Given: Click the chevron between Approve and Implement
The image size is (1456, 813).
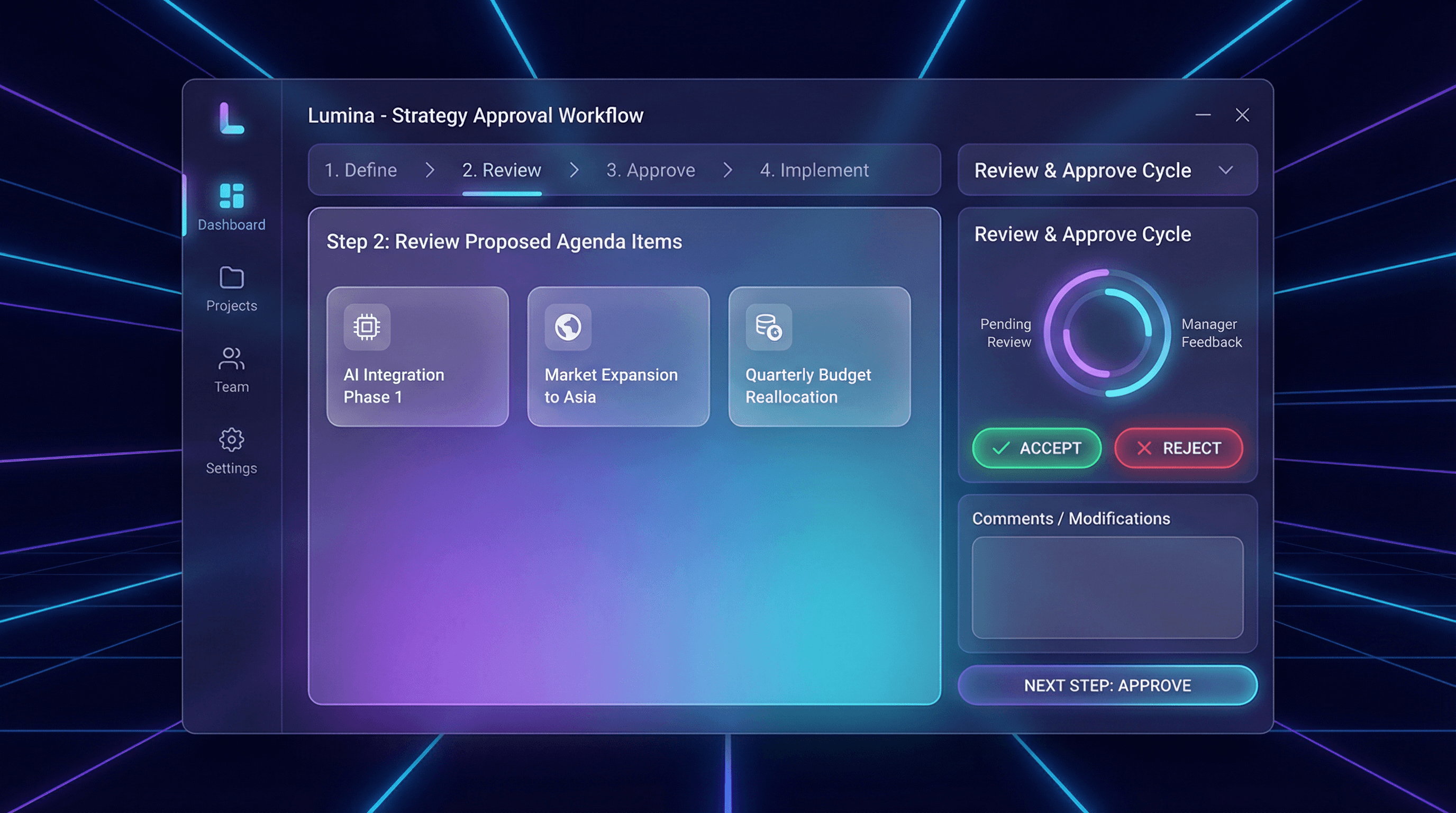Looking at the screenshot, I should [x=728, y=169].
